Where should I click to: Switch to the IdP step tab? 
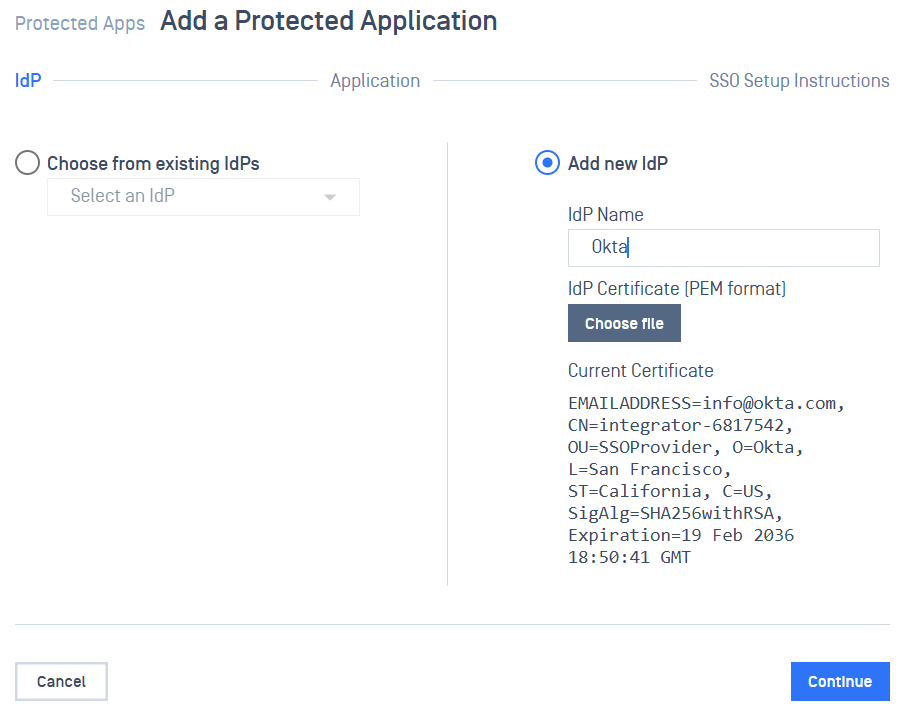(28, 81)
